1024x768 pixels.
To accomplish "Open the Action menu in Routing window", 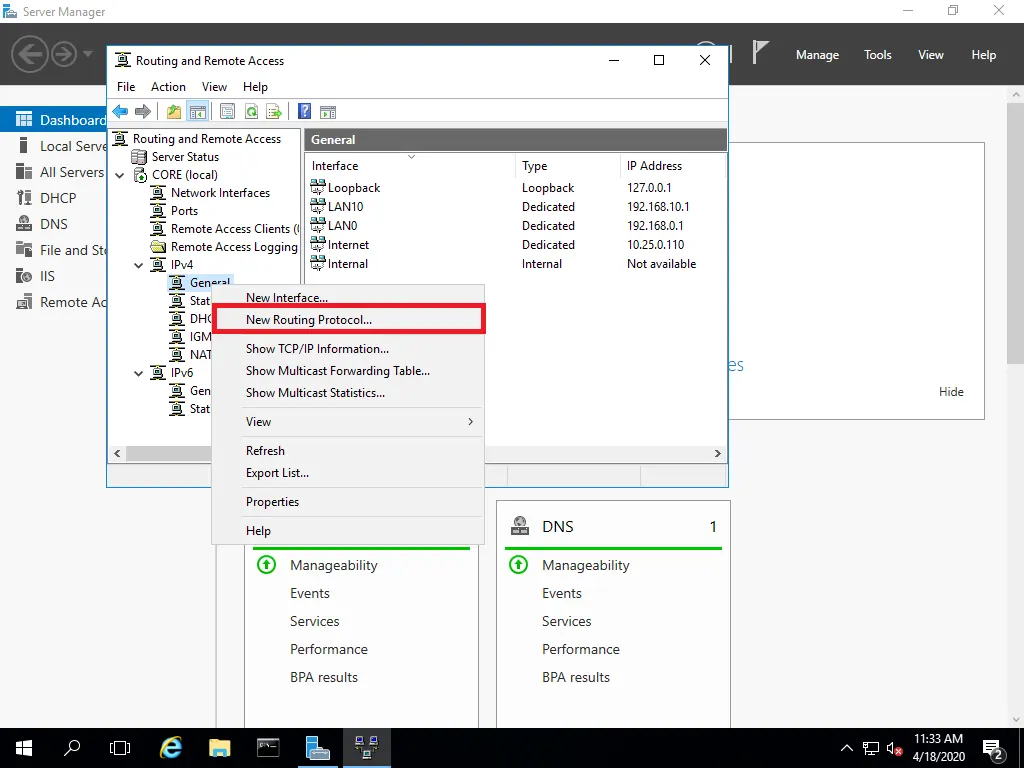I will tap(168, 87).
